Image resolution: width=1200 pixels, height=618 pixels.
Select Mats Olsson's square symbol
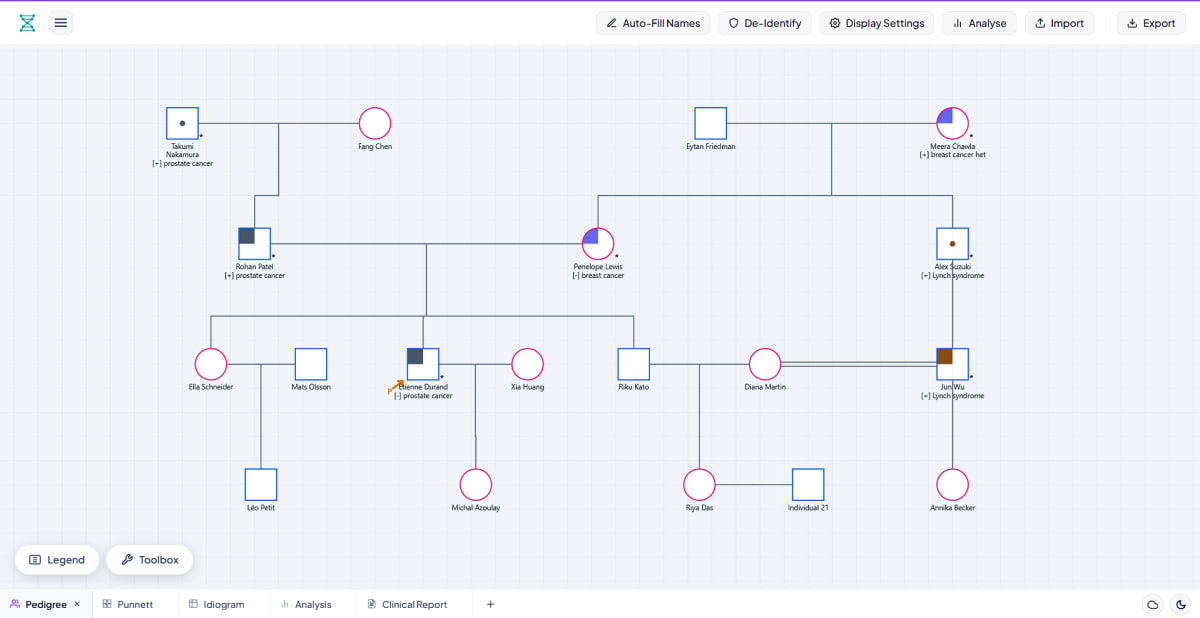click(x=311, y=364)
